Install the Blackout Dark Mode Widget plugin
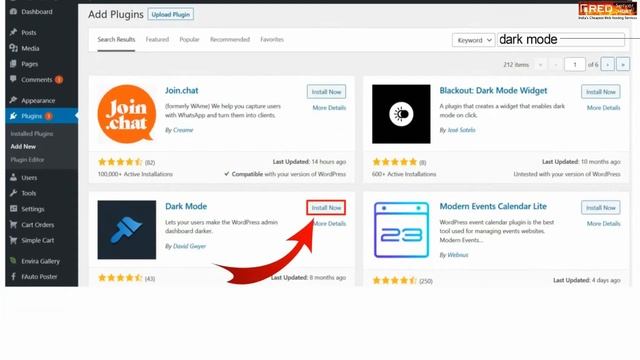Image resolution: width=640 pixels, height=360 pixels. coord(600,92)
